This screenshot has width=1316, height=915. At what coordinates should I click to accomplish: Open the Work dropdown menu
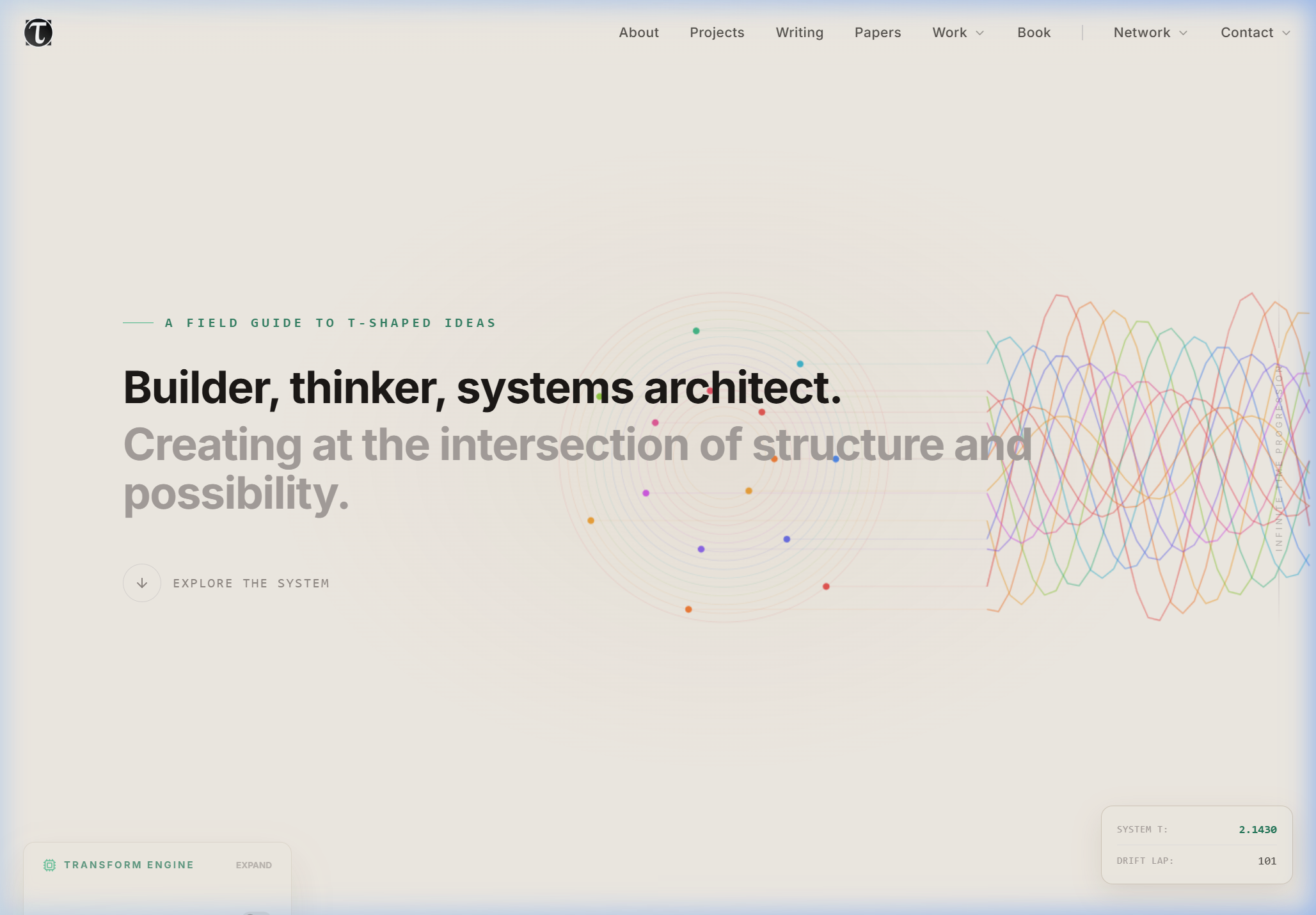click(958, 33)
